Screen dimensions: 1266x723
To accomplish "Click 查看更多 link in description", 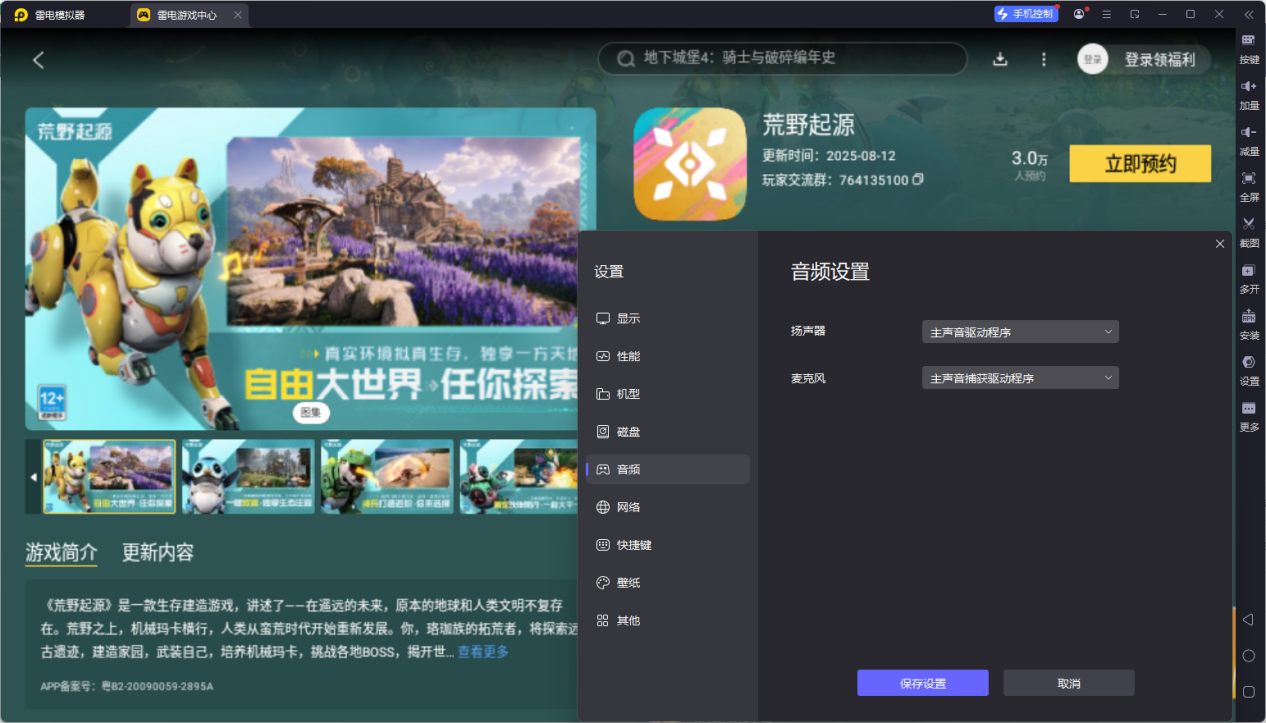I will [483, 652].
